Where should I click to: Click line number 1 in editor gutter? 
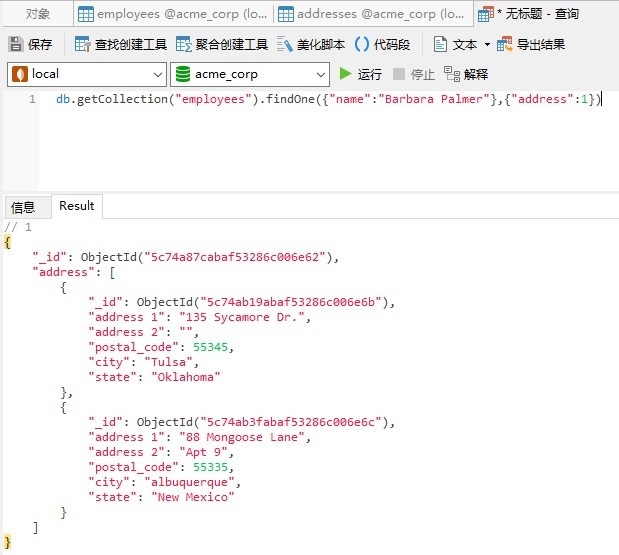click(32, 99)
